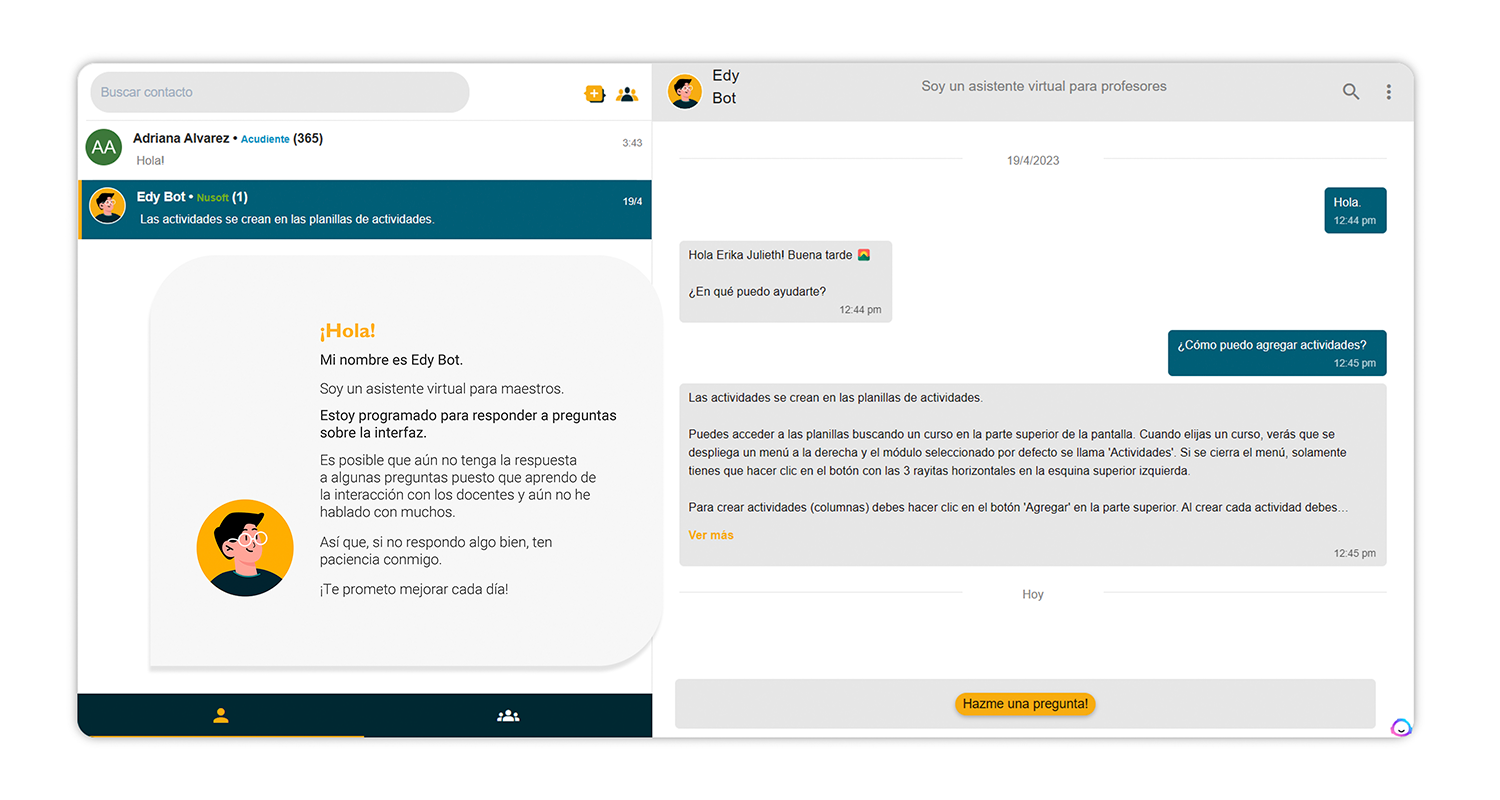Click the '¿Cómo puedo agregar actividades?' message bubble
Image resolution: width=1500 pixels, height=800 pixels.
point(1276,353)
